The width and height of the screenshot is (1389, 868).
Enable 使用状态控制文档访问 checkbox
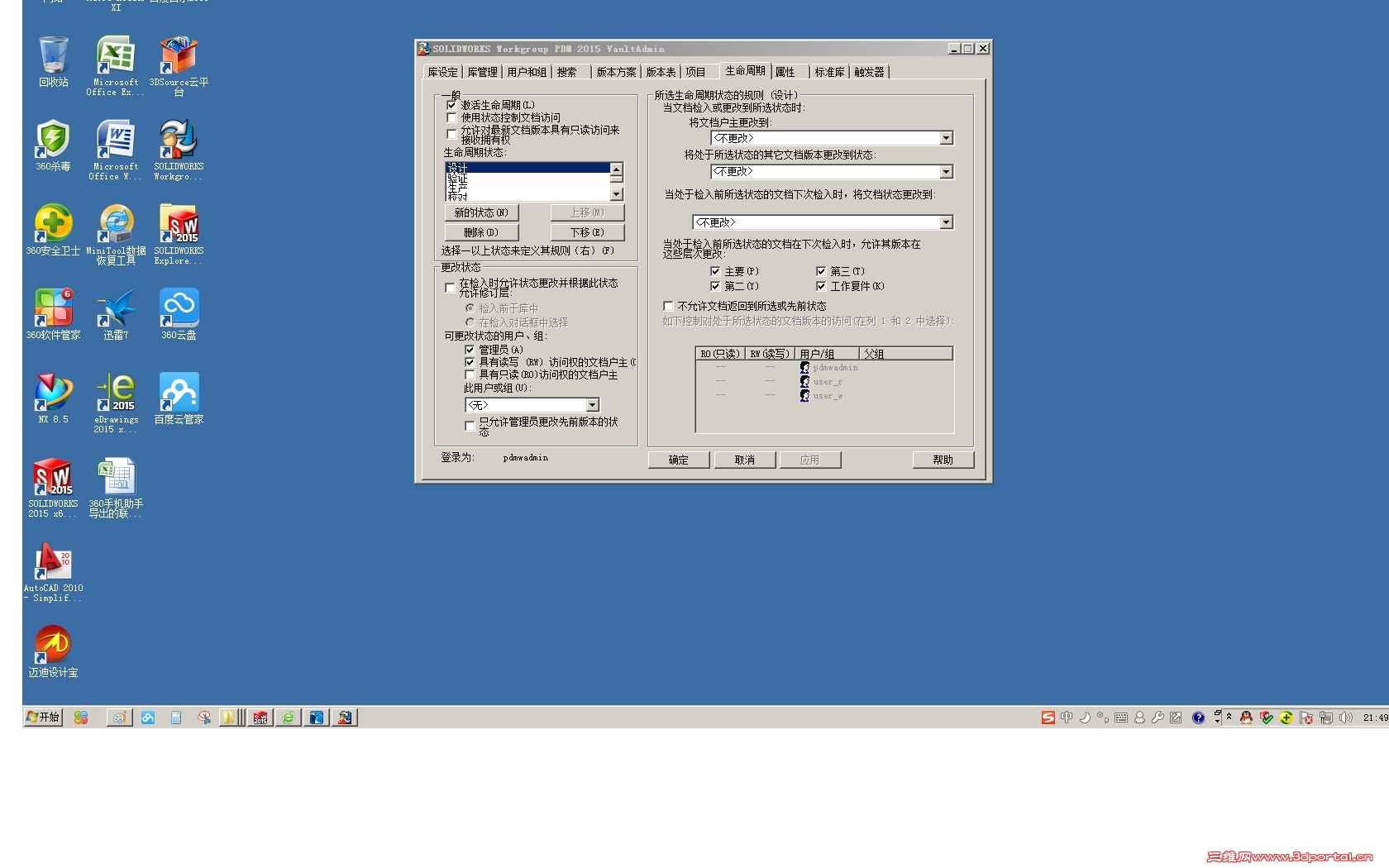pos(451,117)
